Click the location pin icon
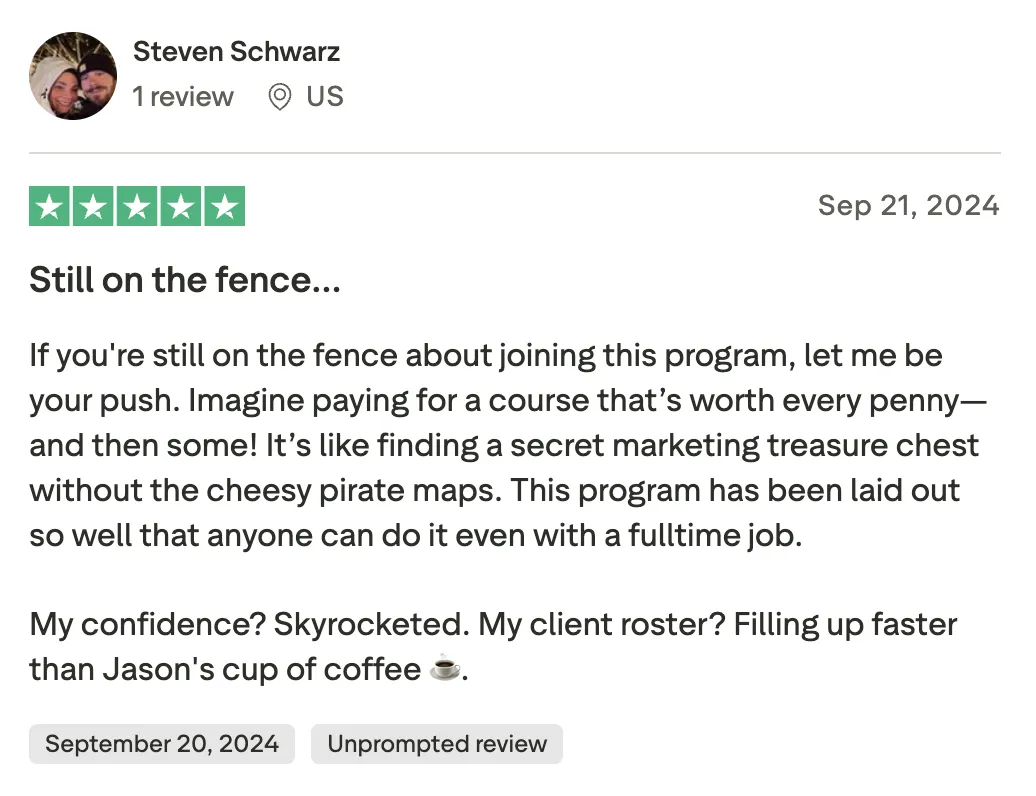1036x796 pixels. [x=279, y=97]
